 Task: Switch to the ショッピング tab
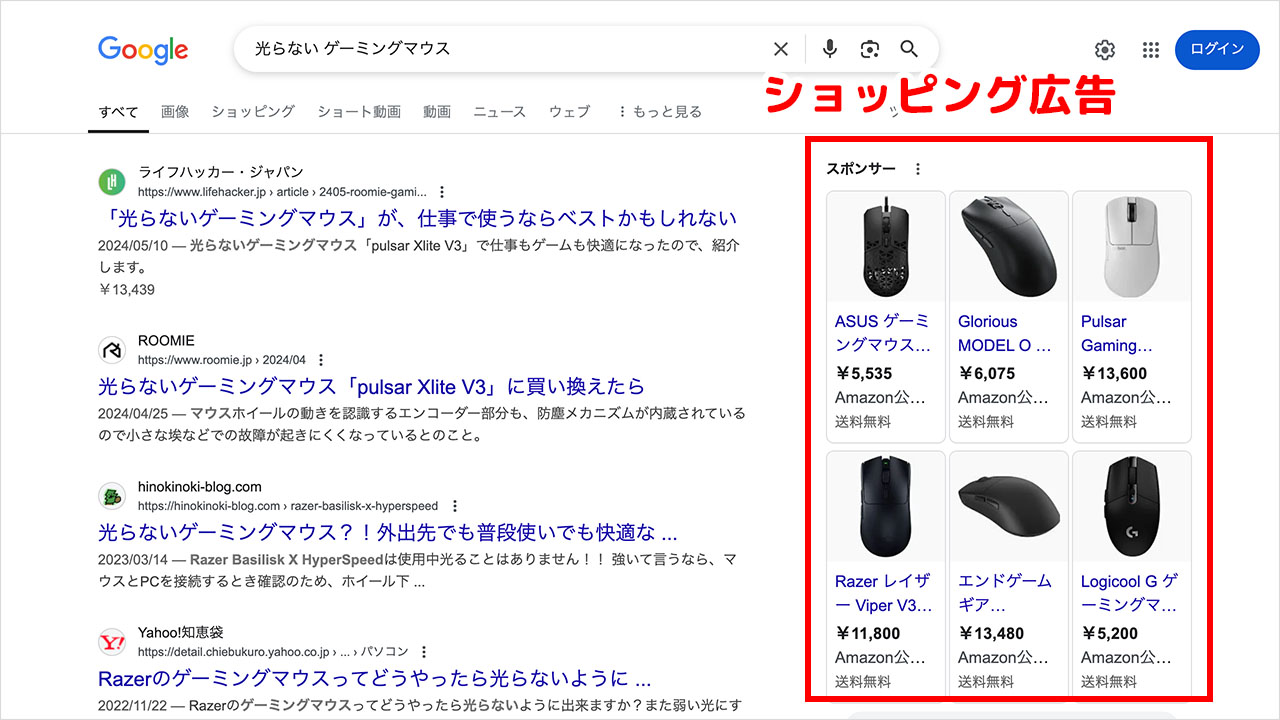click(x=253, y=112)
